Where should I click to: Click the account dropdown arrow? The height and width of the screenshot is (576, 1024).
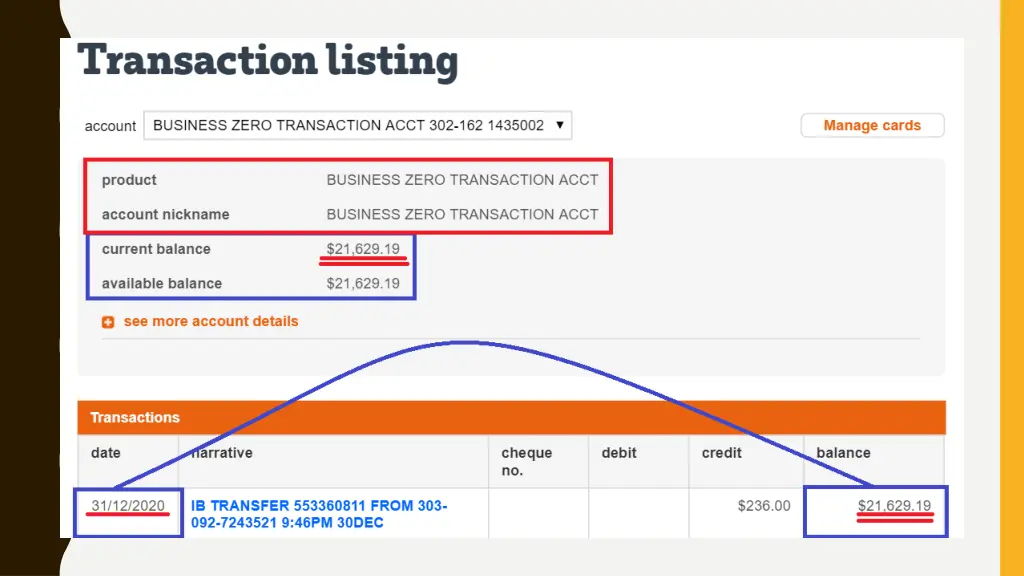click(x=560, y=125)
